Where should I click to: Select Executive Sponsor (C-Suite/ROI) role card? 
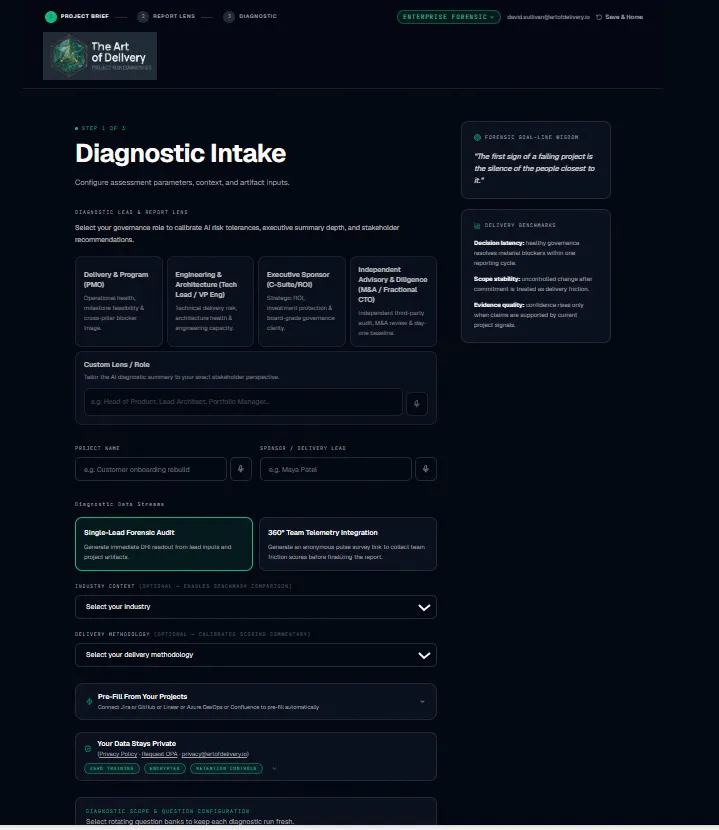pos(302,301)
